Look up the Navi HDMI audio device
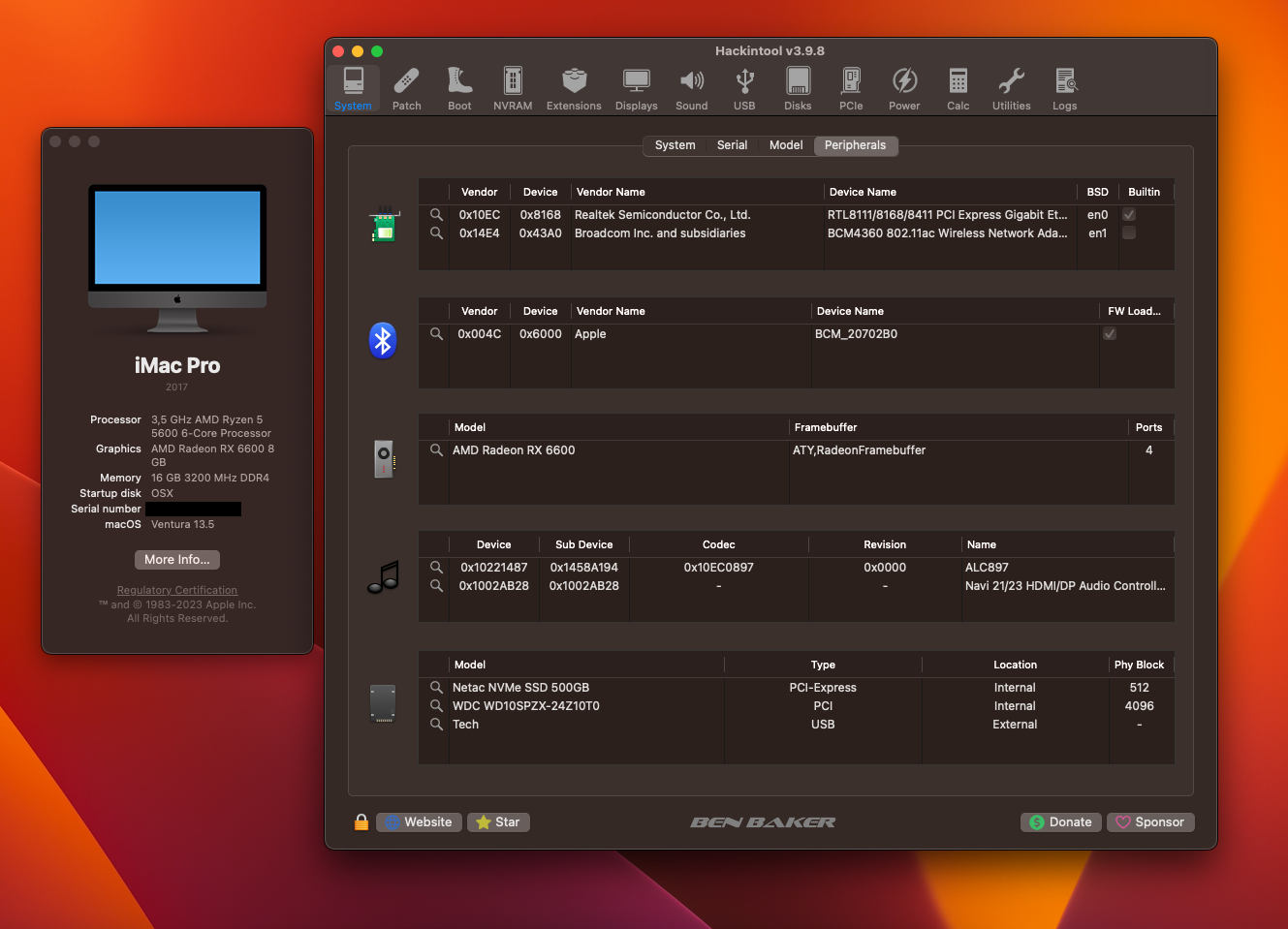The width and height of the screenshot is (1288, 929). [x=436, y=586]
